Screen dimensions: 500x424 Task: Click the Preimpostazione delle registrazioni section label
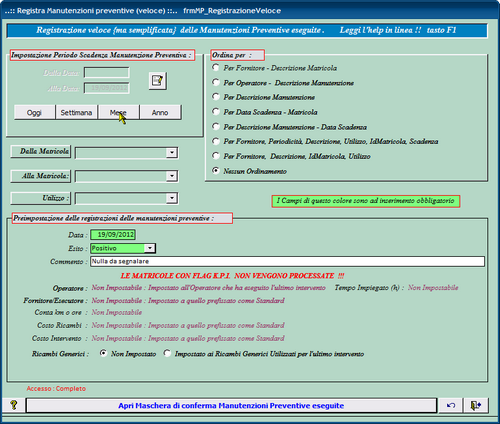122,218
